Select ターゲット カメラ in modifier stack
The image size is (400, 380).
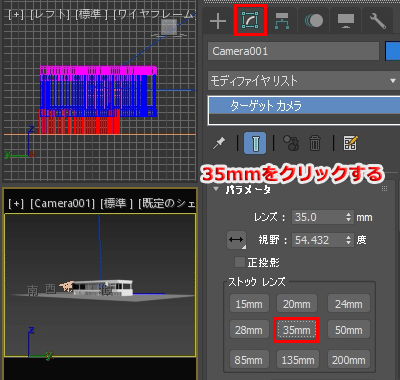tap(304, 106)
